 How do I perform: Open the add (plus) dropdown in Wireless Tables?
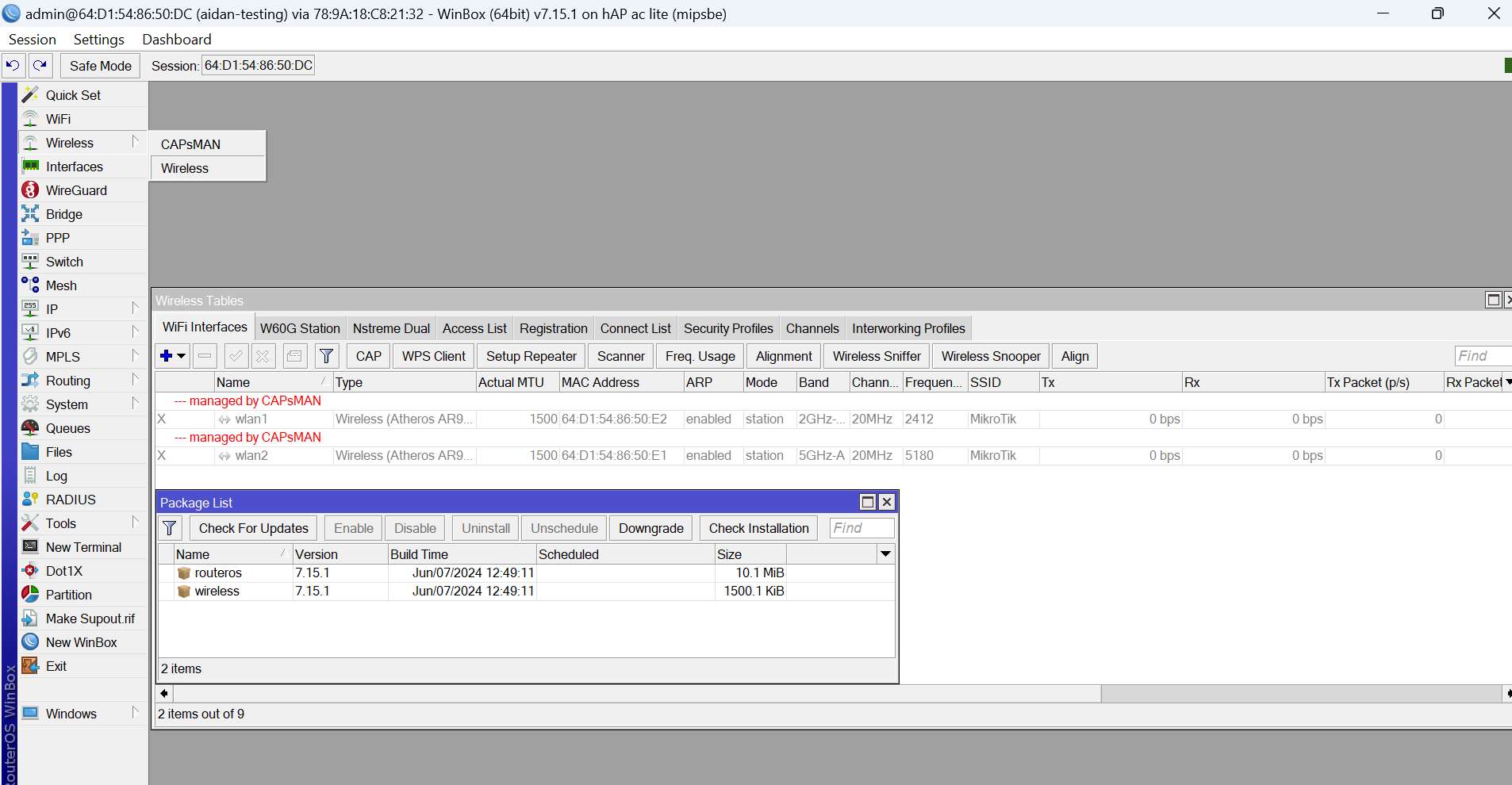click(173, 356)
